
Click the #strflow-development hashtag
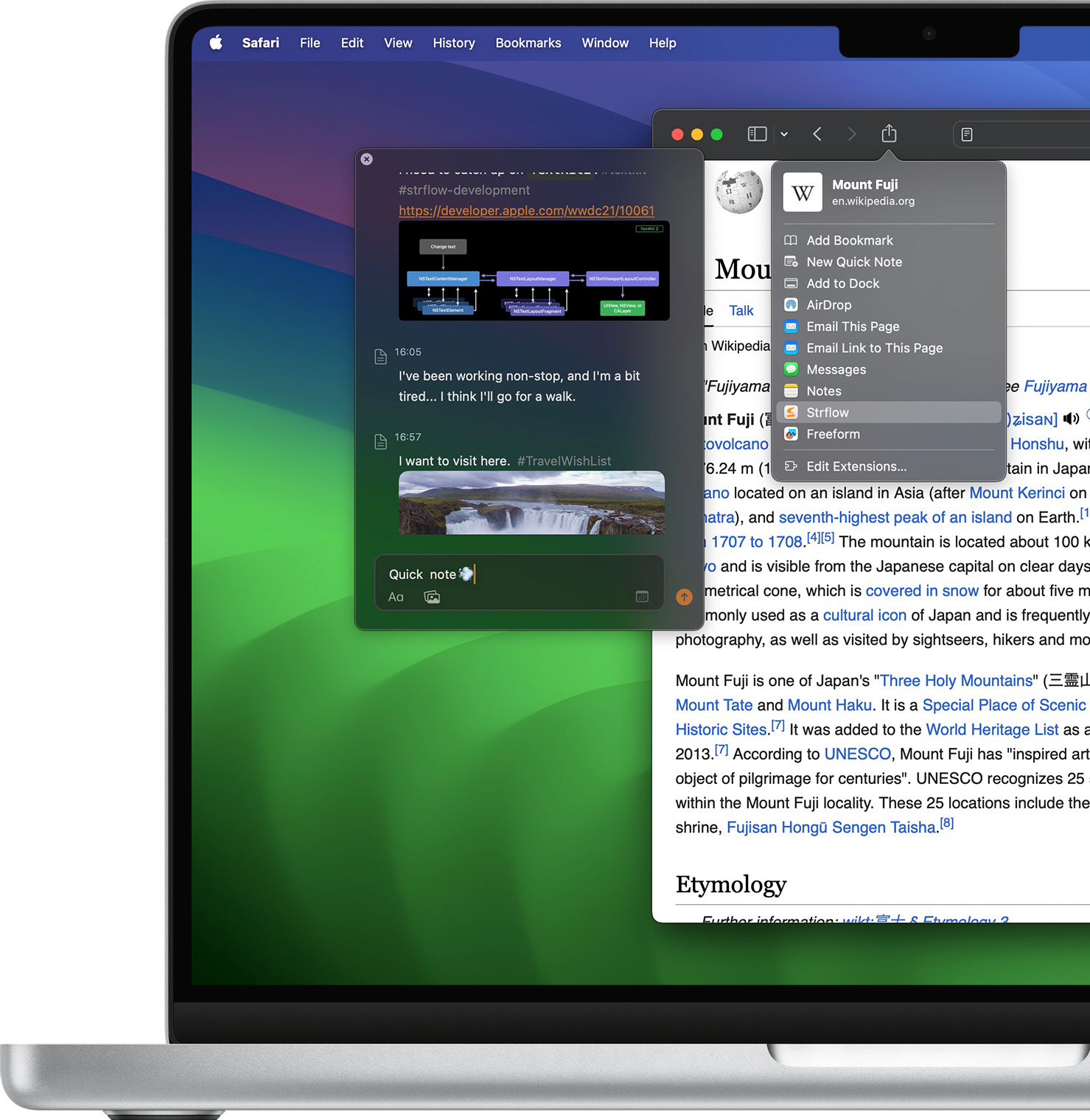click(464, 190)
